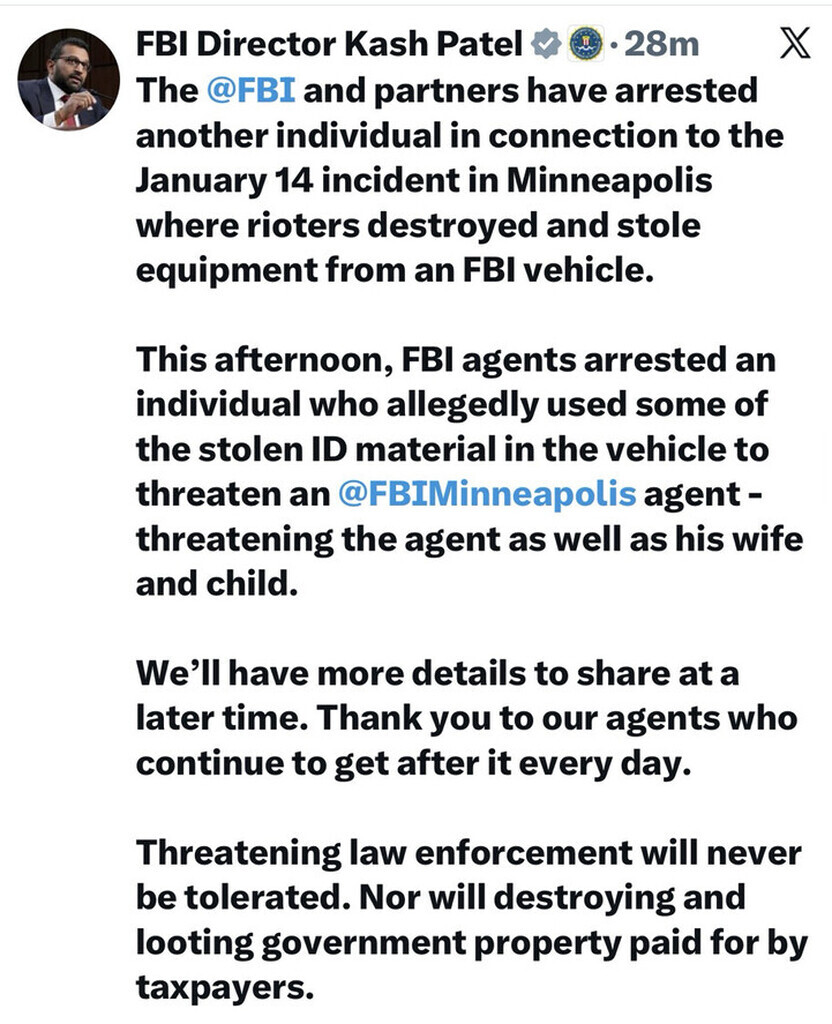Screen dimensions: 832x1024
Task: Click the blue verified checkmark badge
Action: click(545, 45)
